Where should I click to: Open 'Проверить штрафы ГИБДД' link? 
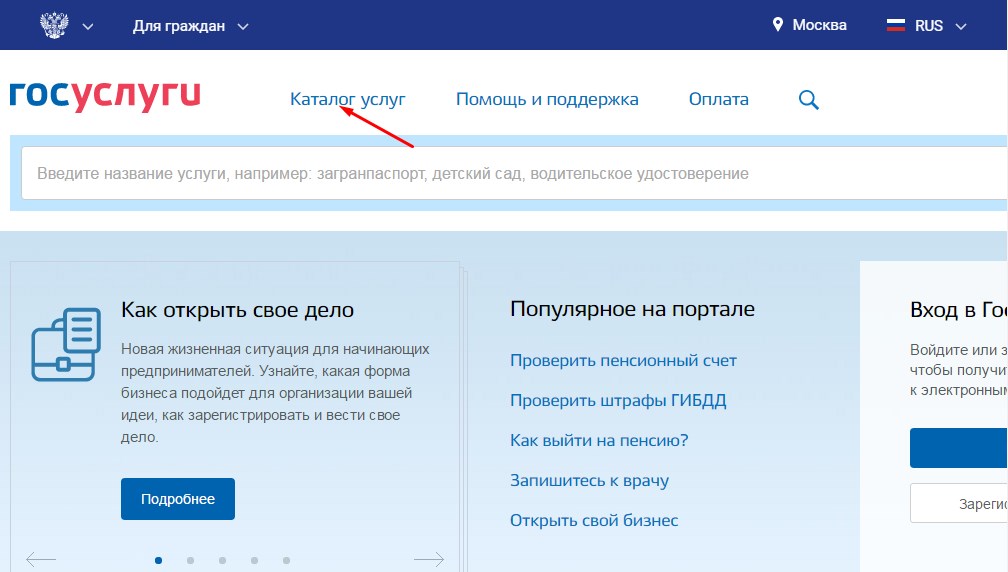(x=618, y=401)
